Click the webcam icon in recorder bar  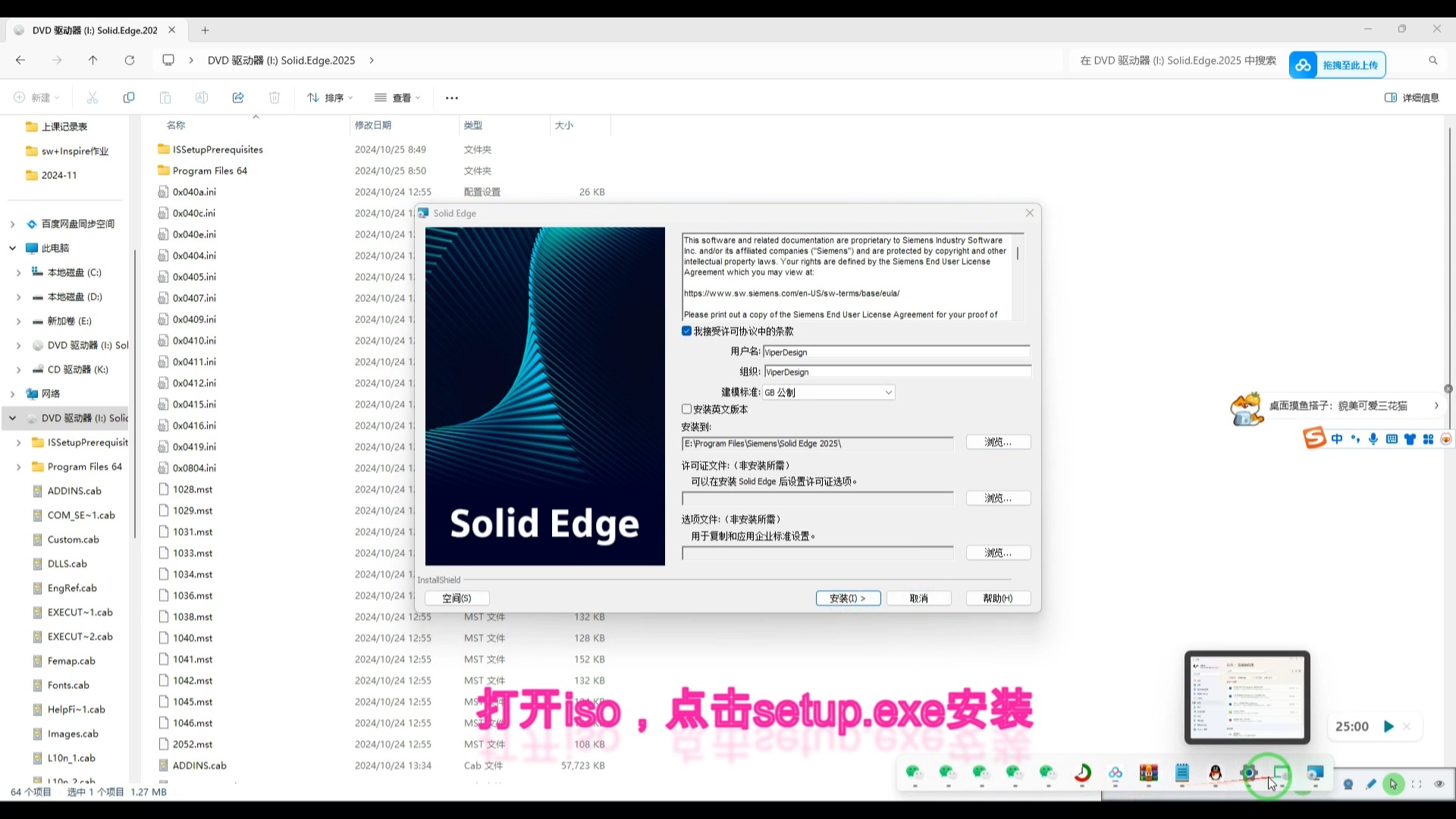click(x=1348, y=784)
